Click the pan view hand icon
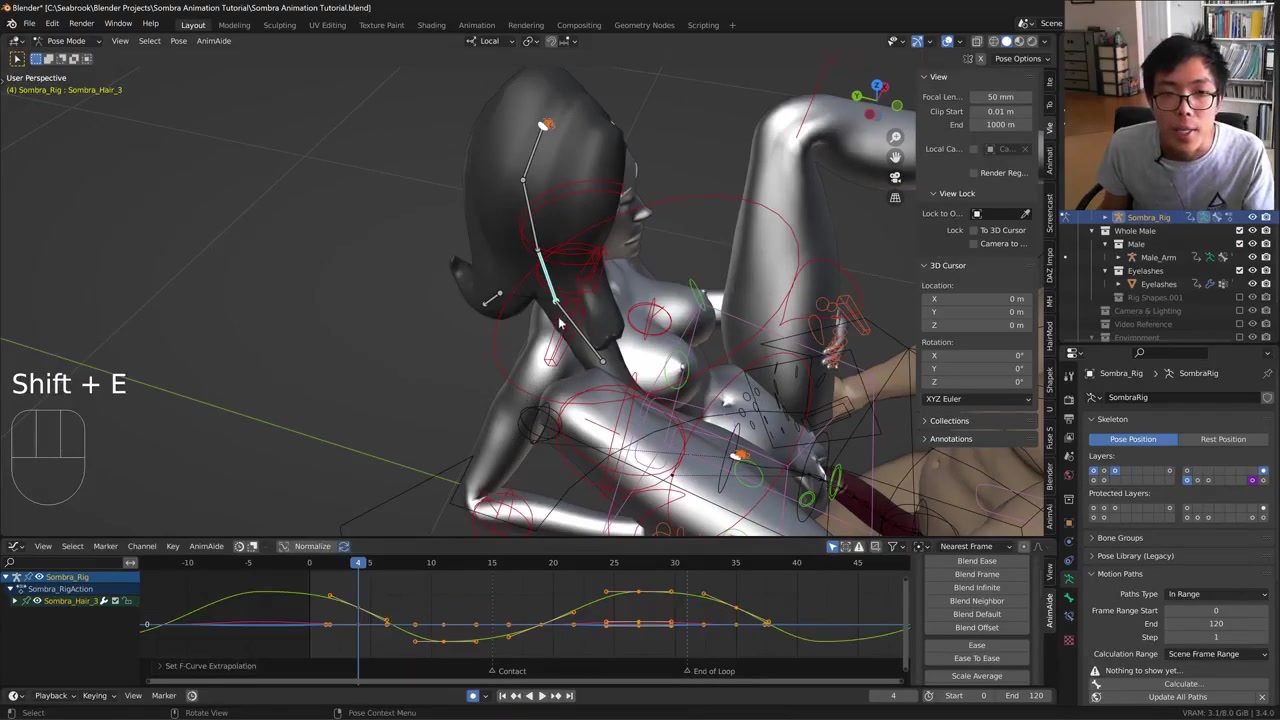The height and width of the screenshot is (720, 1280). click(x=896, y=157)
